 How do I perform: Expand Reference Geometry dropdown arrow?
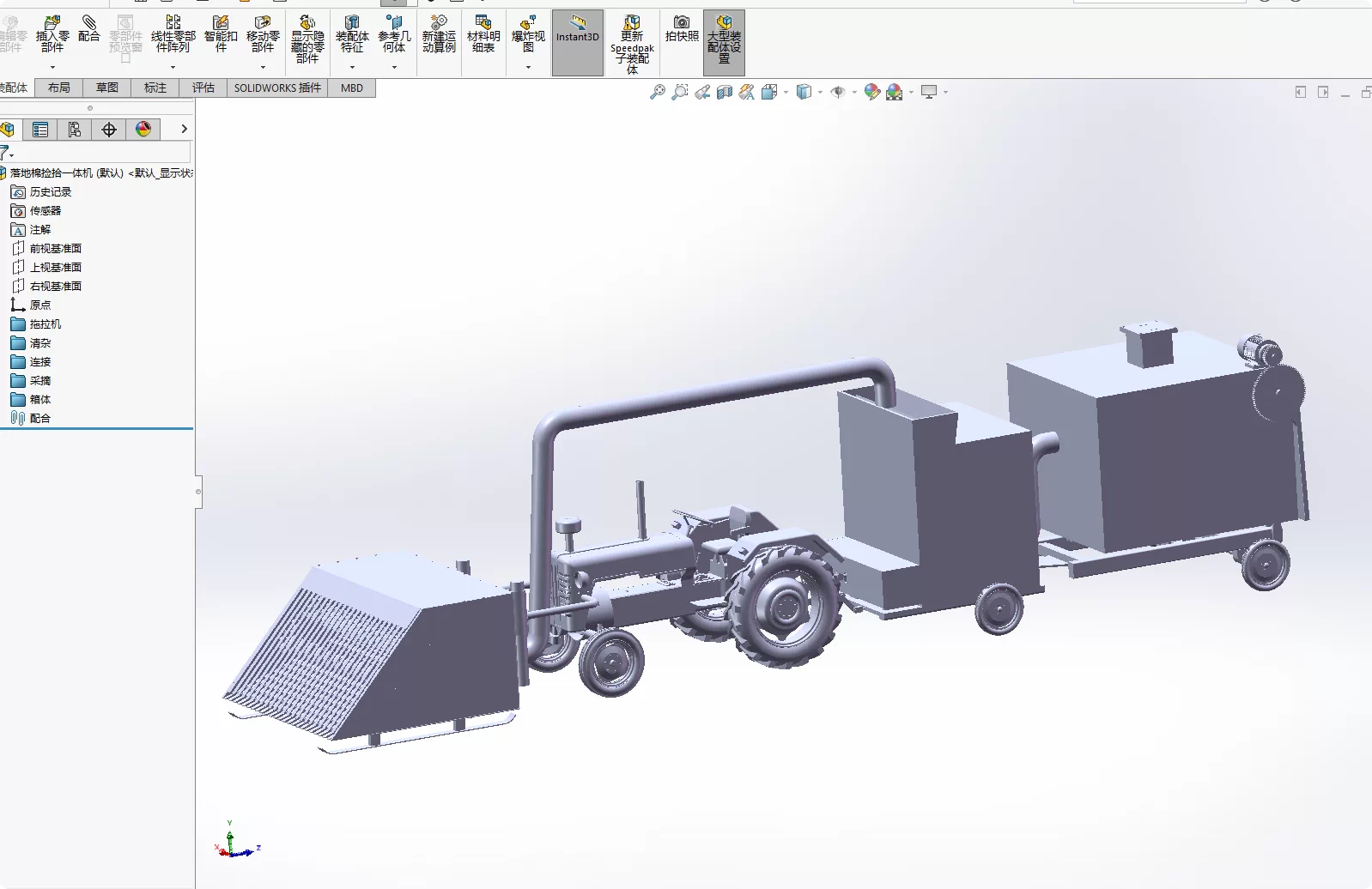394,67
